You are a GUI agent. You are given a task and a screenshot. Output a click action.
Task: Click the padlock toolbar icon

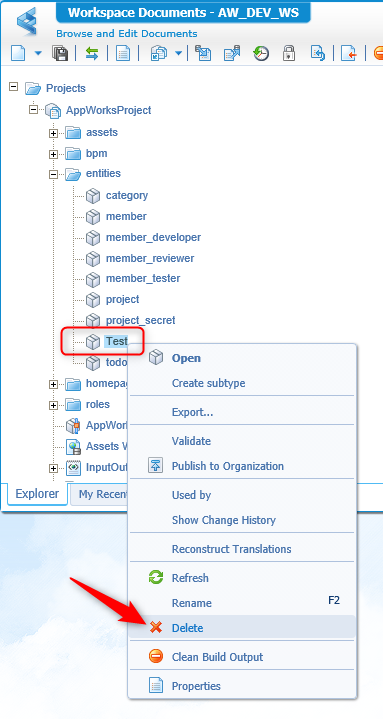click(289, 53)
